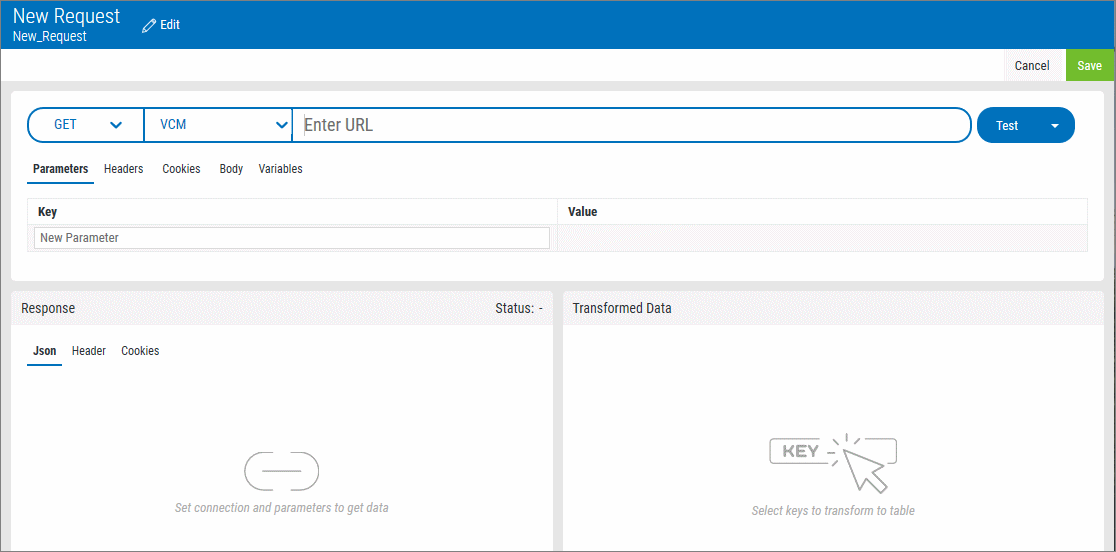Screen dimensions: 1116x552
Task: Run the request with Test button
Action: [1007, 126]
